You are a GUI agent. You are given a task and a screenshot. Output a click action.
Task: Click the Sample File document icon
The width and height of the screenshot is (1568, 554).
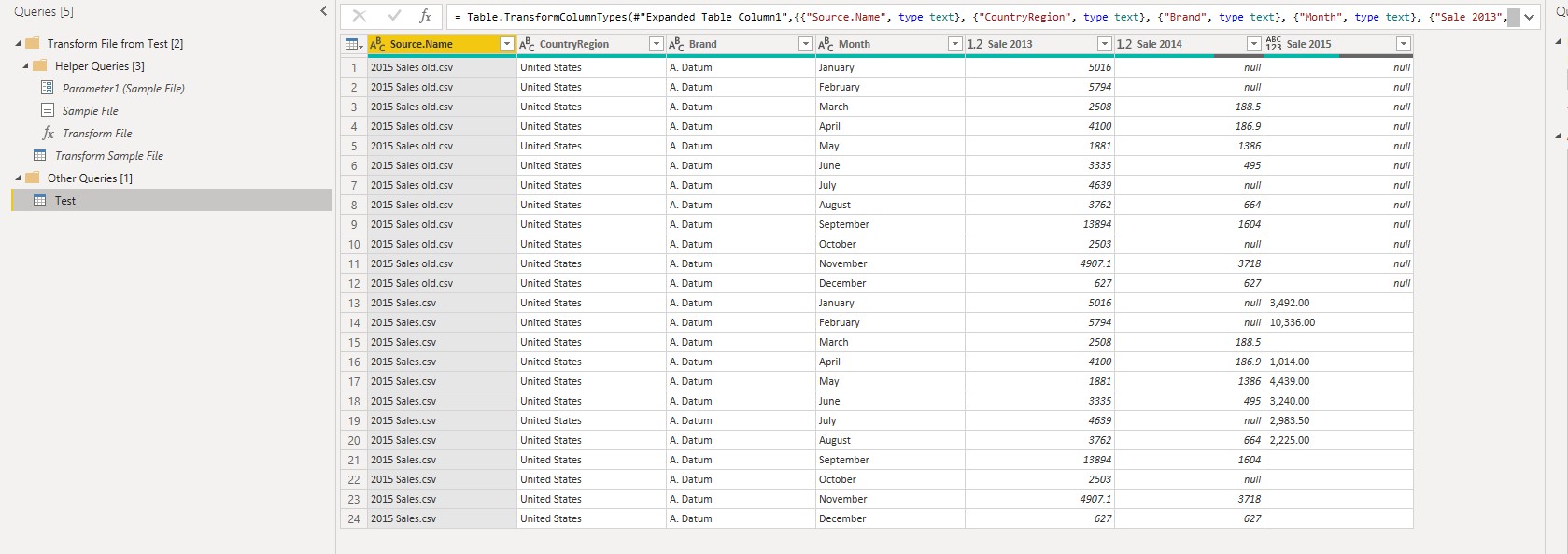(x=48, y=110)
